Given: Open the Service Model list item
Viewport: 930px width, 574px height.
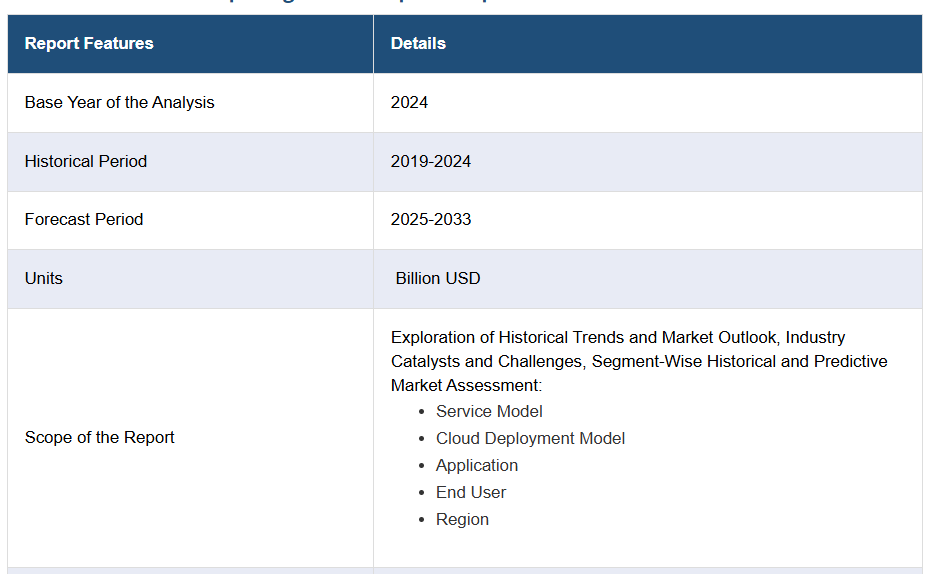Looking at the screenshot, I should tap(489, 412).
